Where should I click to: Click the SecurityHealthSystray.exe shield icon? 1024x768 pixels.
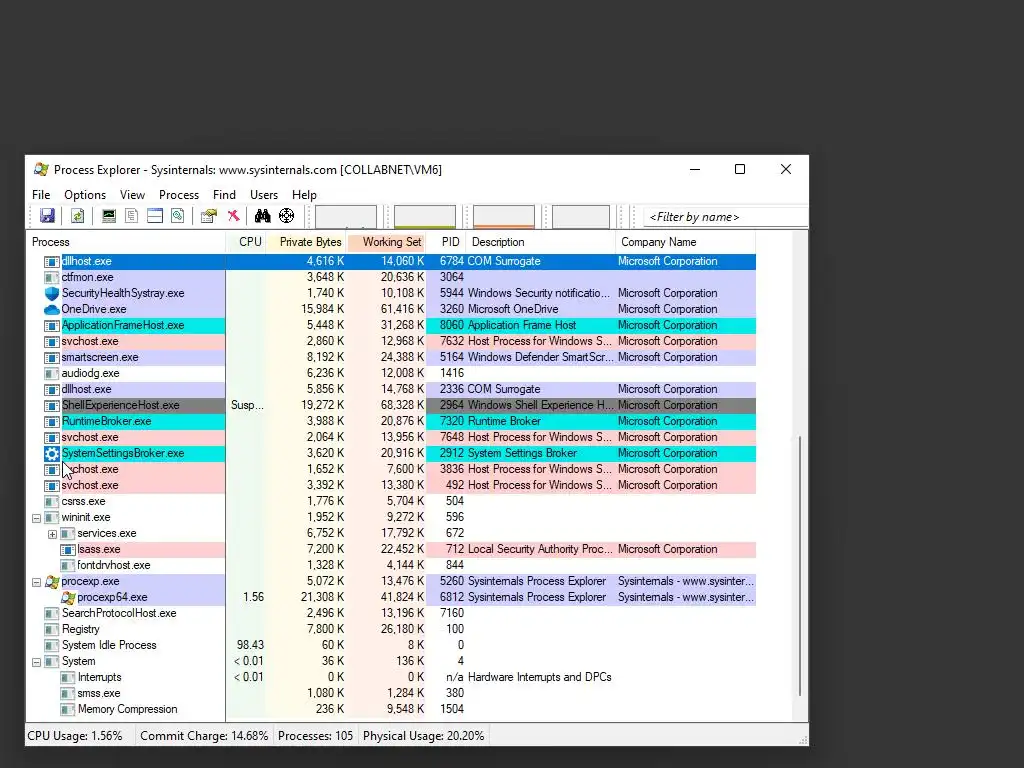click(52, 293)
